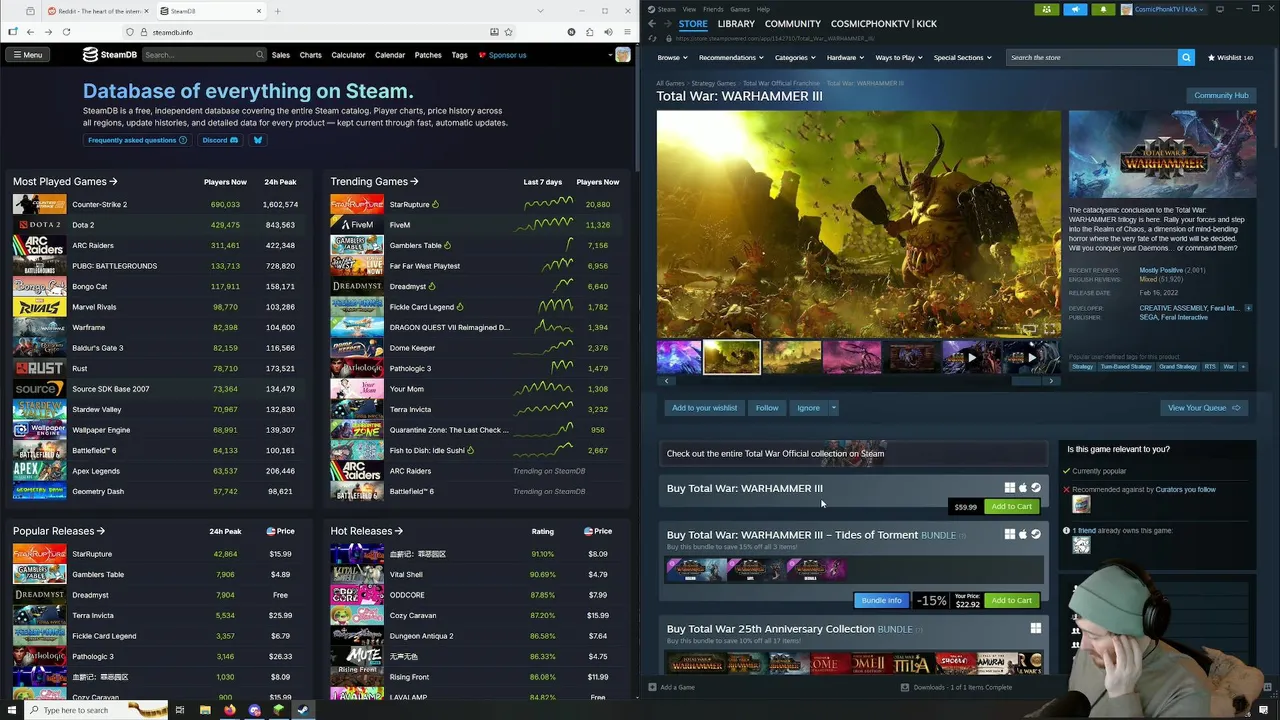Click the Steam screenshot viewer next arrow
This screenshot has width=1280, height=720.
point(1050,381)
